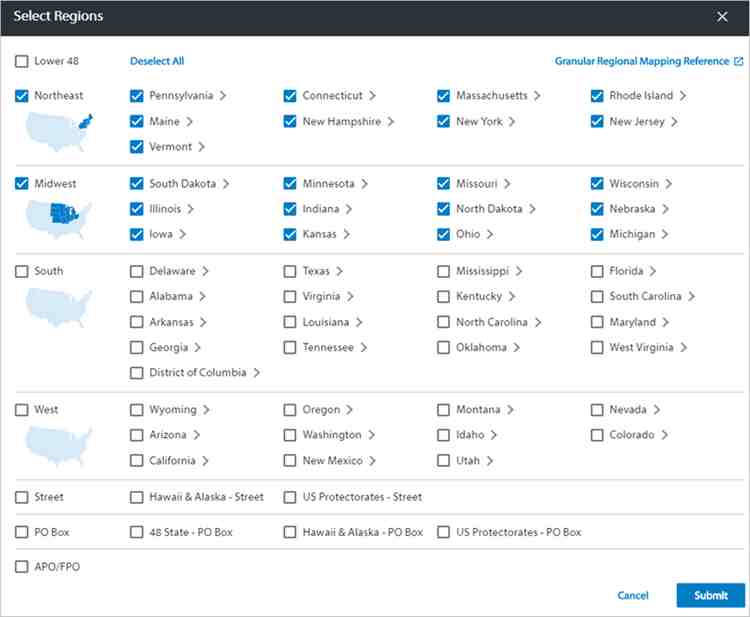Check Hawaii & Alaska - Street option
Viewport: 750px width, 617px height.
(137, 497)
